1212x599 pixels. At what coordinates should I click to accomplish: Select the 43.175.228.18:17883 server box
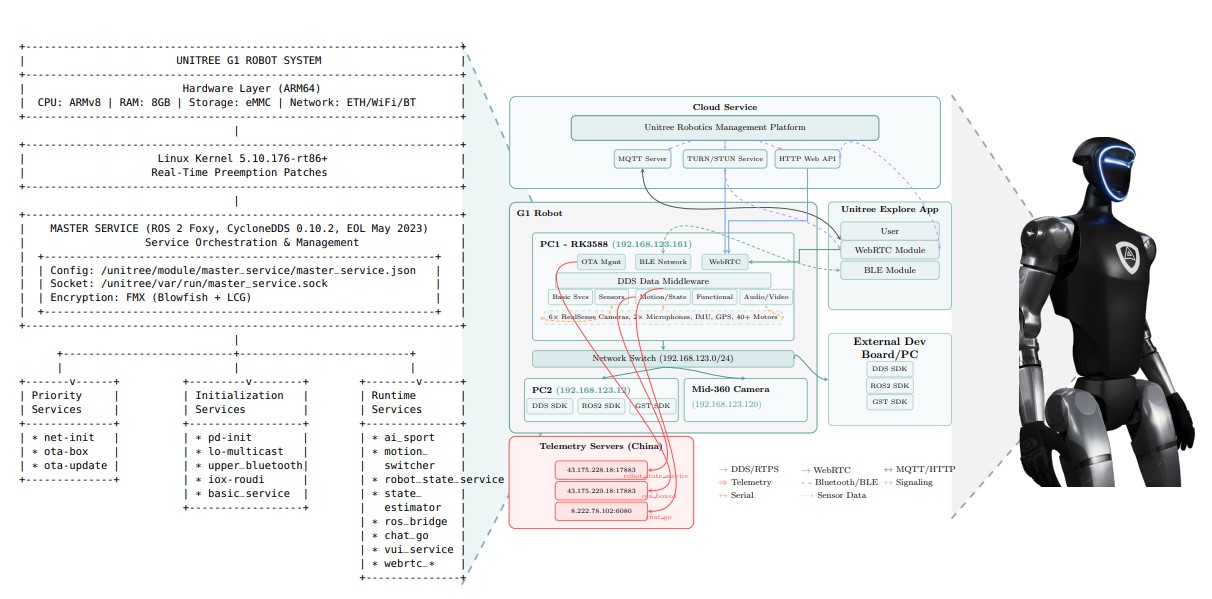click(602, 469)
